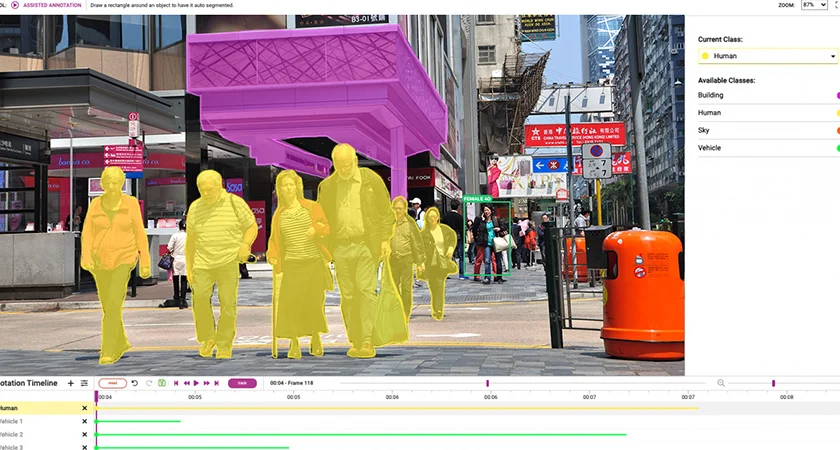
Task: Remove the Vehicle 1 timeline track
Action: tap(84, 421)
